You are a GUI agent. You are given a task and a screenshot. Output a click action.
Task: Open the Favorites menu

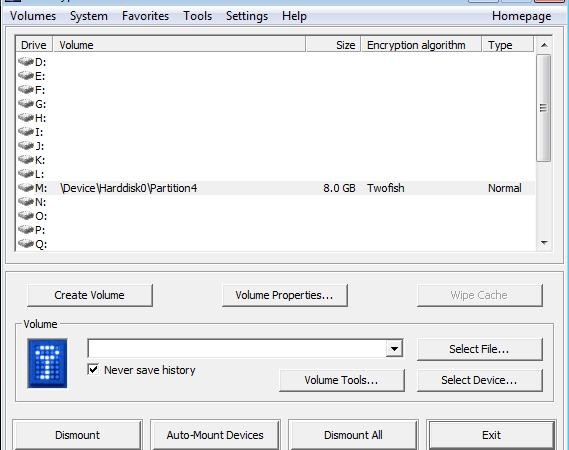click(145, 16)
